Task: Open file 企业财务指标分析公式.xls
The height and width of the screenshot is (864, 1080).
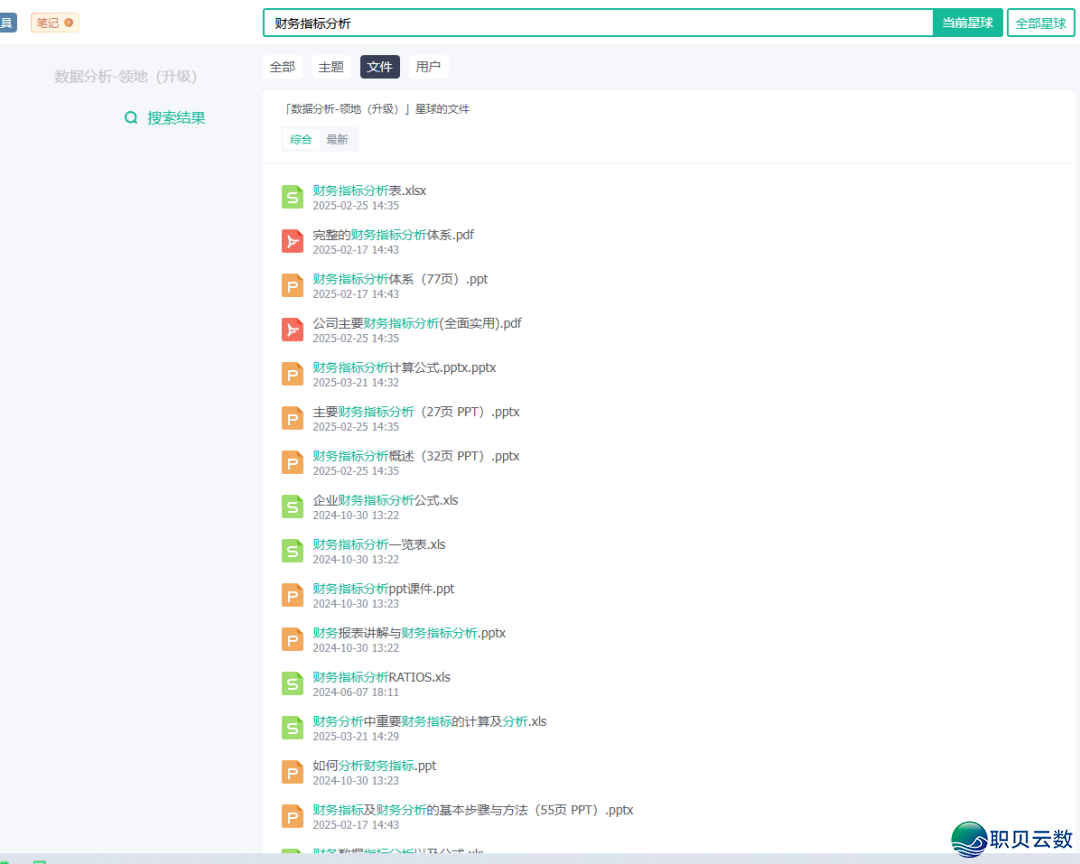Action: 386,500
